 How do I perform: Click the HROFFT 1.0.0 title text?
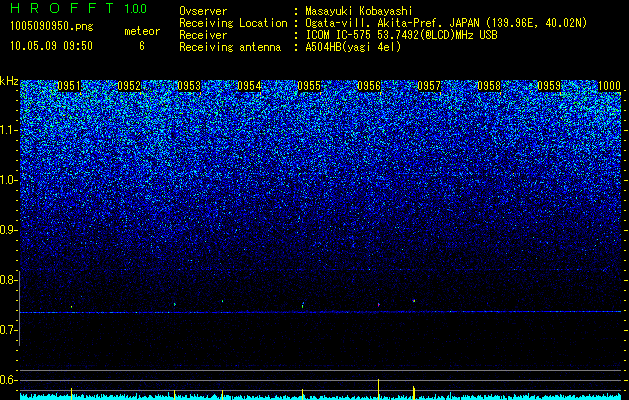(78, 8)
